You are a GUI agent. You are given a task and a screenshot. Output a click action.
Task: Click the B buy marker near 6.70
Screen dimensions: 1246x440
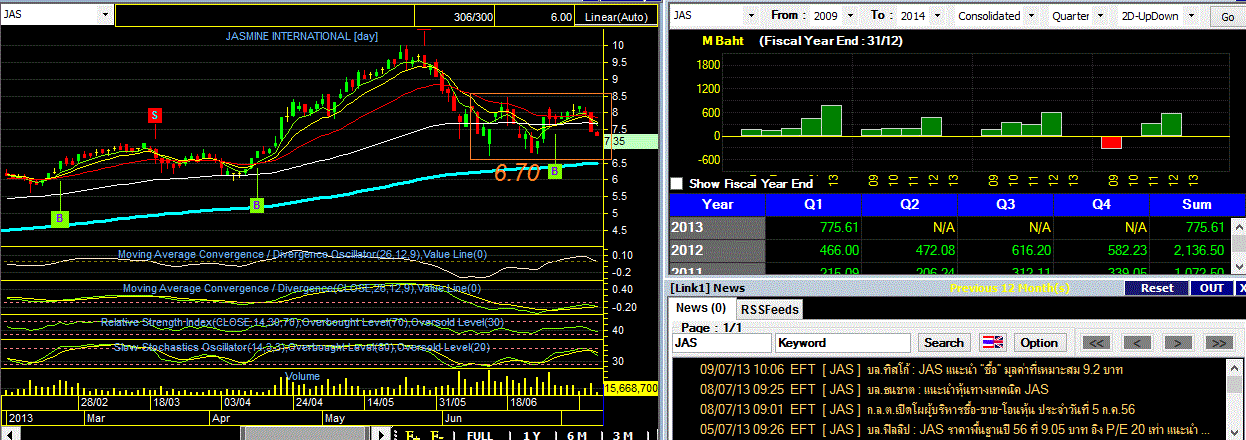[555, 171]
